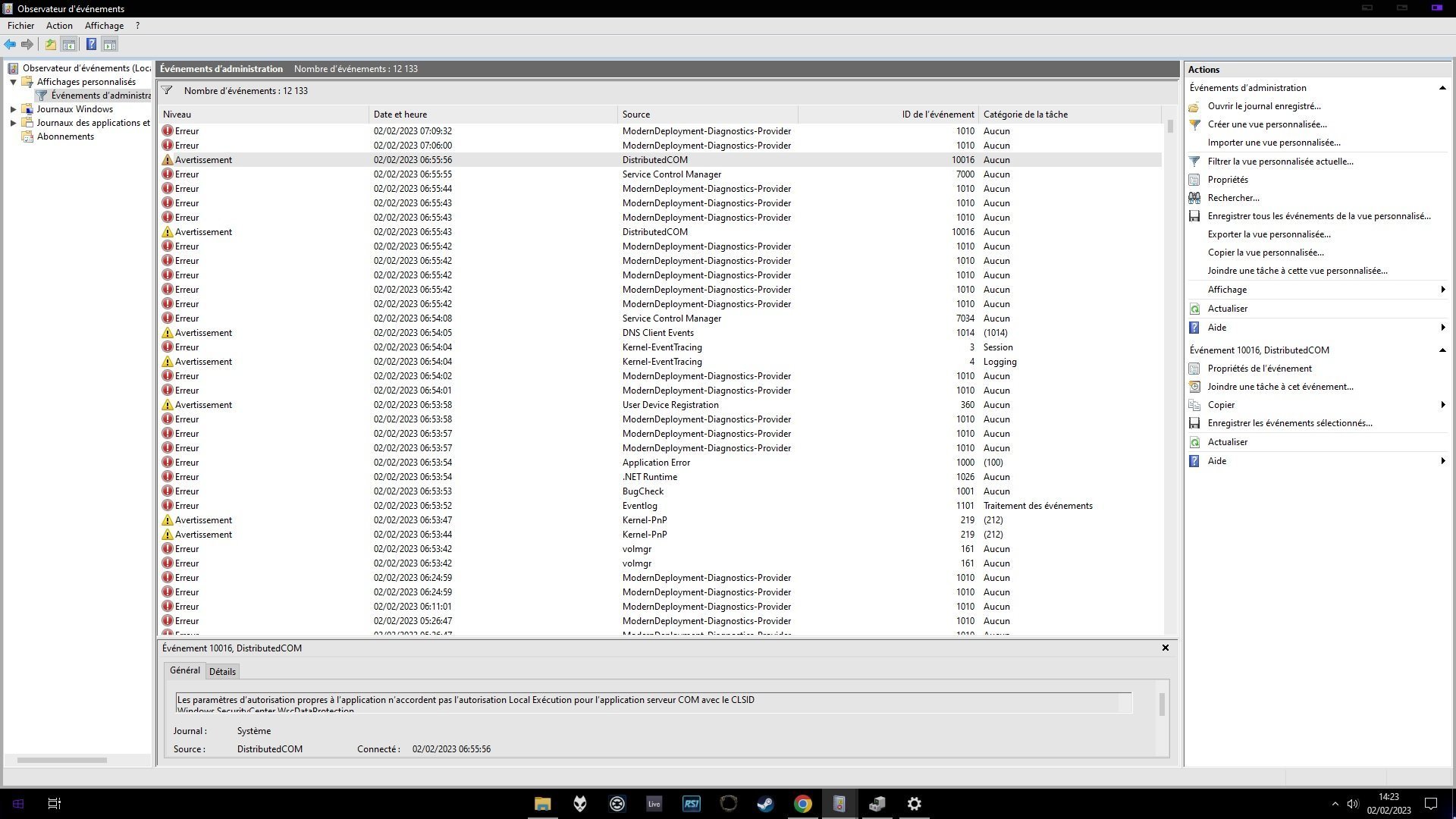The height and width of the screenshot is (819, 1456).
Task: Click the Task View taskbar icon
Action: [55, 804]
